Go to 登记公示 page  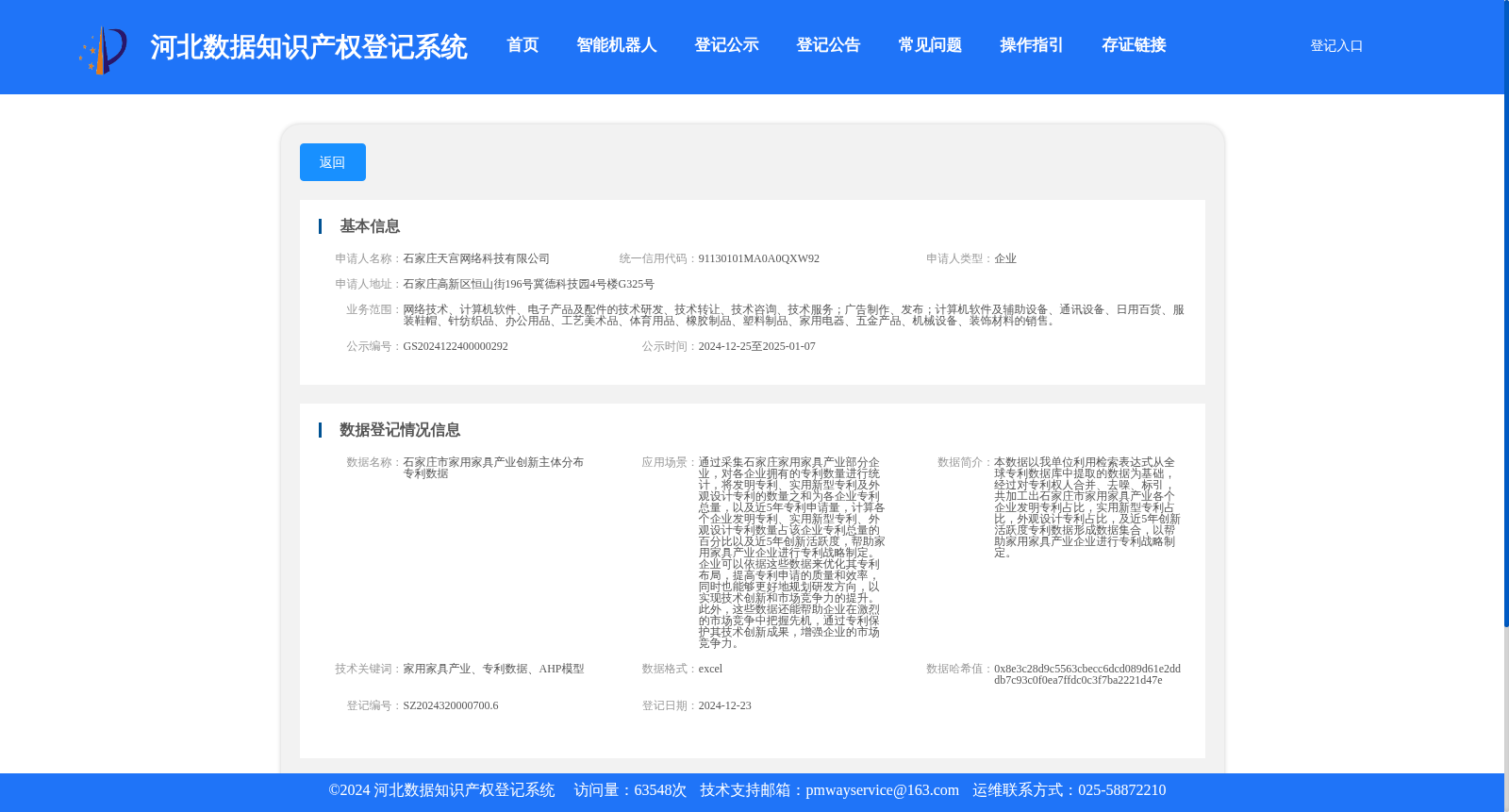[x=726, y=45]
